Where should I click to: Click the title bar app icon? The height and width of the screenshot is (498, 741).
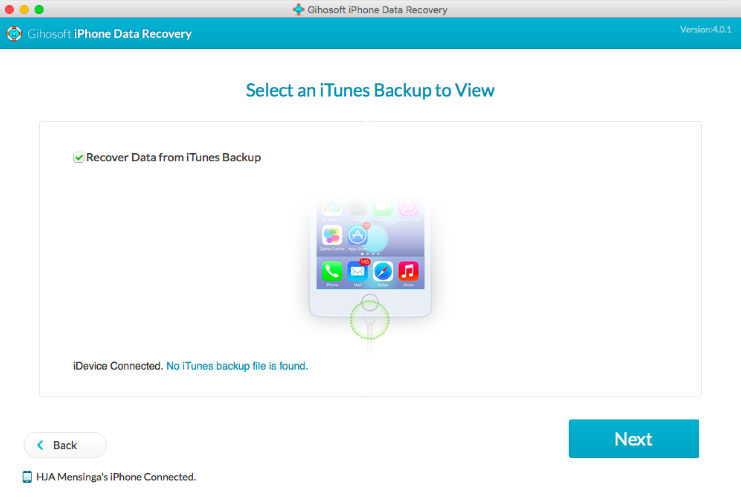click(298, 9)
